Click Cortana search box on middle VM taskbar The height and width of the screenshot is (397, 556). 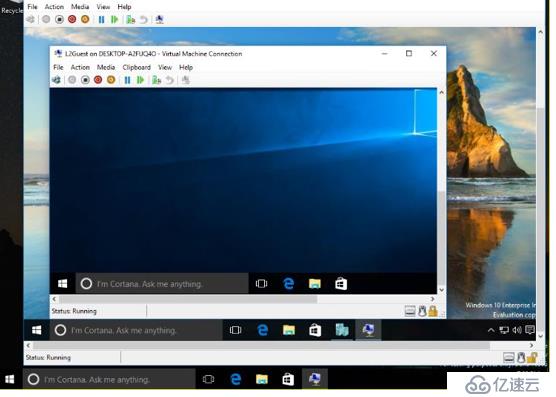pyautogui.click(x=136, y=330)
